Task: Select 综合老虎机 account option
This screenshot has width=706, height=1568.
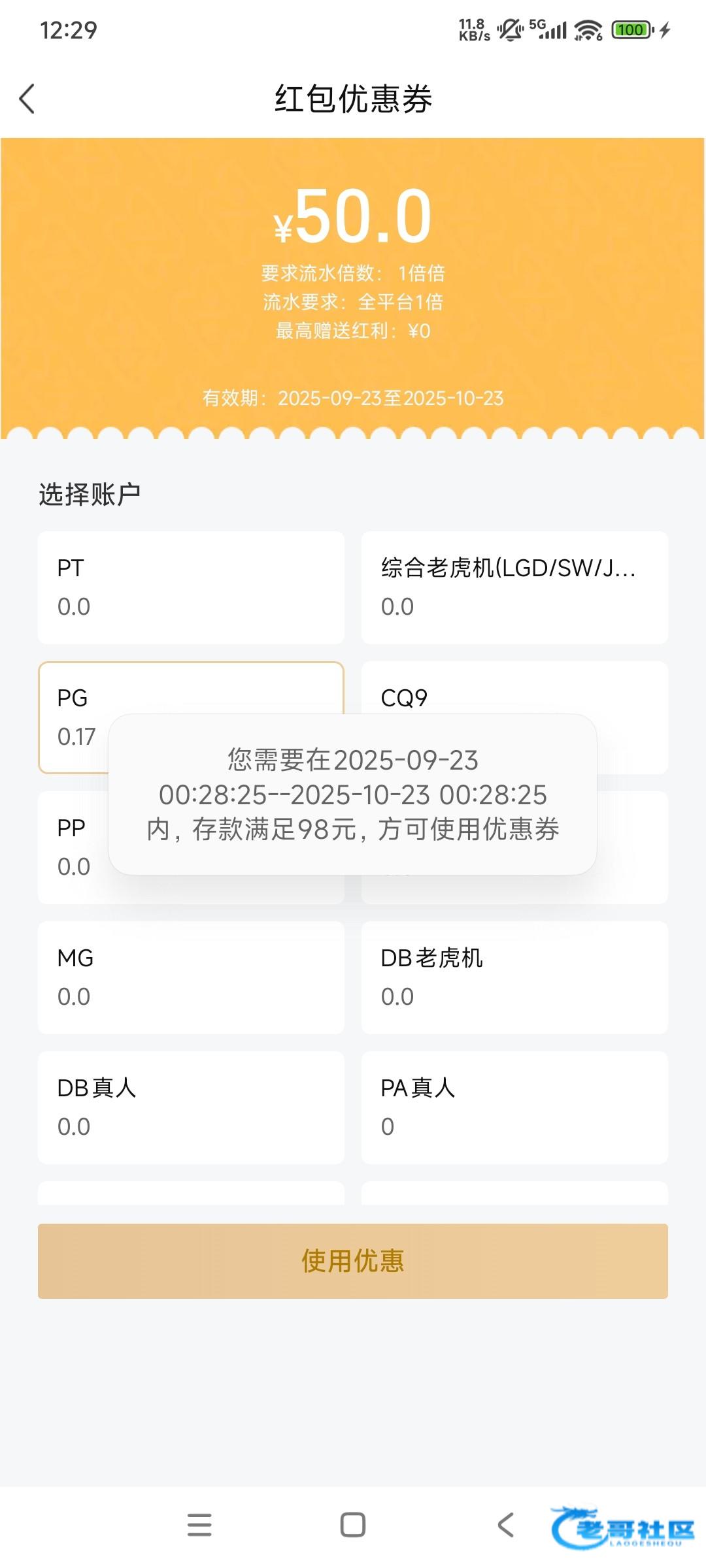Action: tap(514, 587)
